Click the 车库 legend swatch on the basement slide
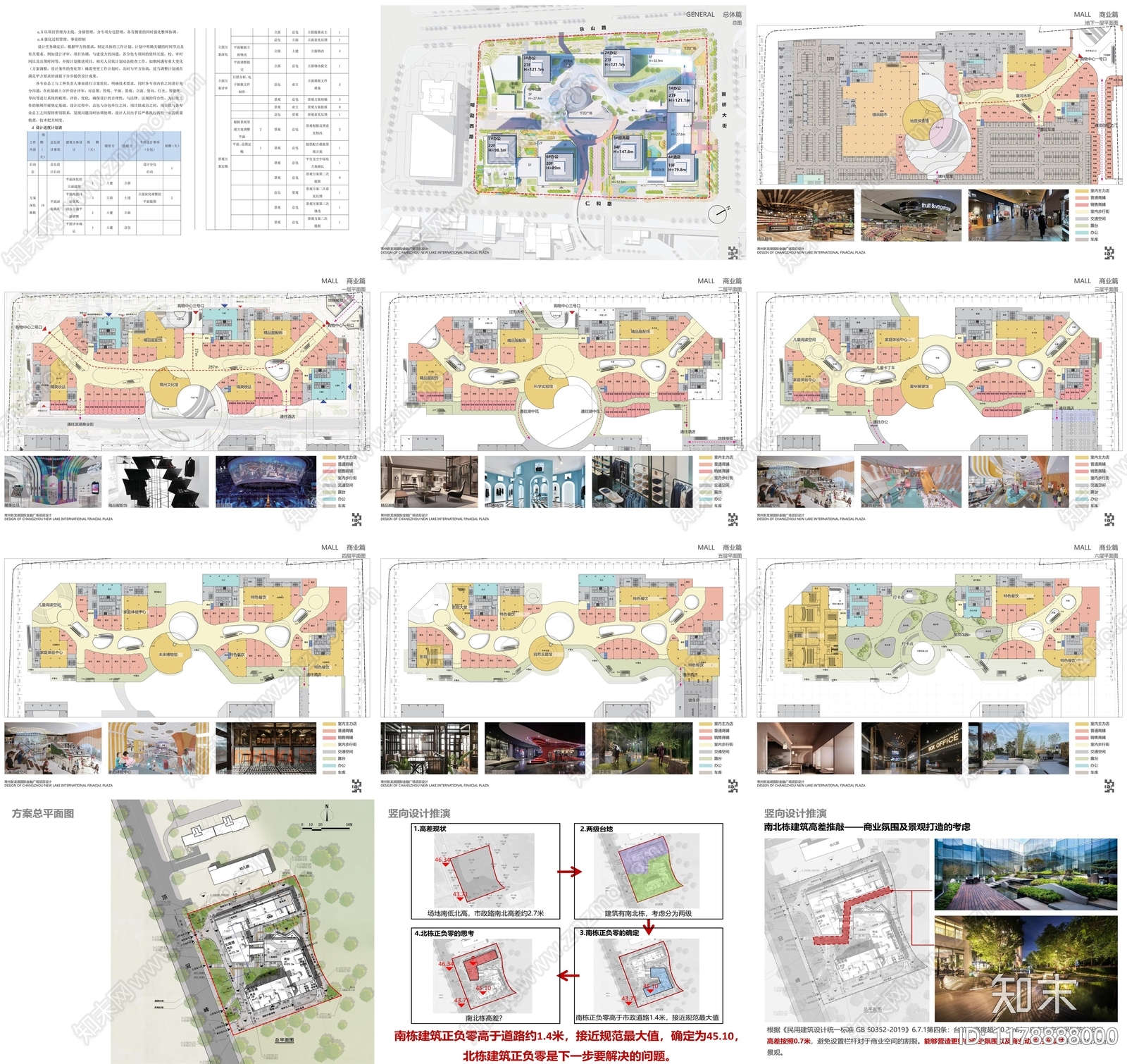The width and height of the screenshot is (1127, 1064). click(x=1081, y=240)
